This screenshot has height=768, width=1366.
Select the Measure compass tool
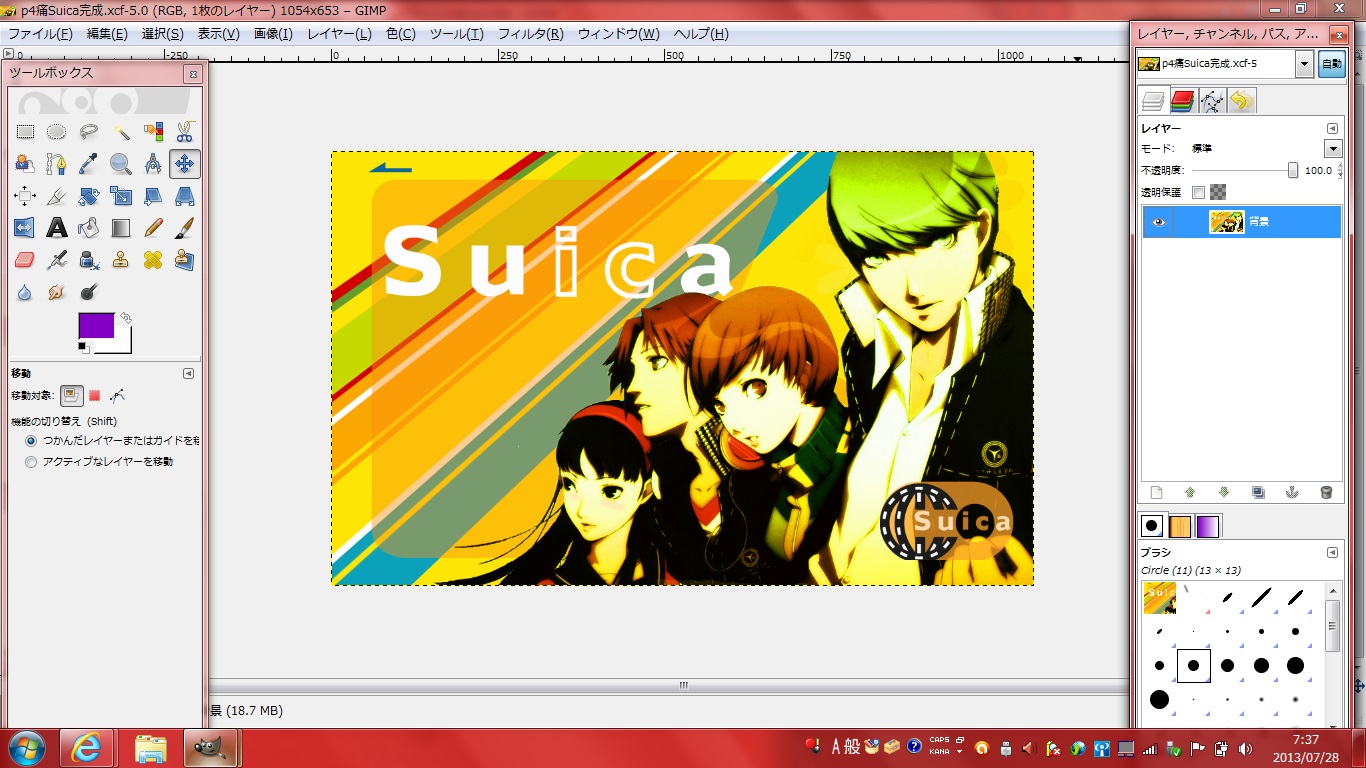pyautogui.click(x=153, y=163)
